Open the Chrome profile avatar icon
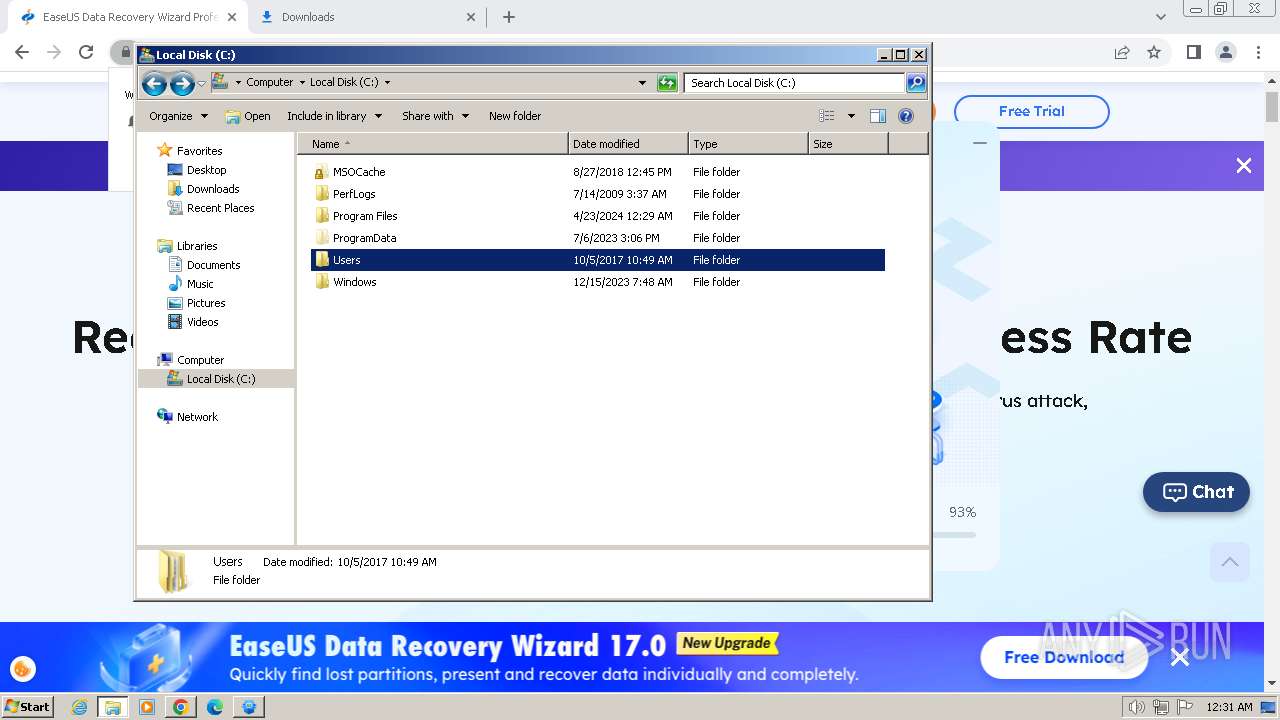This screenshot has width=1280, height=720. click(1225, 52)
